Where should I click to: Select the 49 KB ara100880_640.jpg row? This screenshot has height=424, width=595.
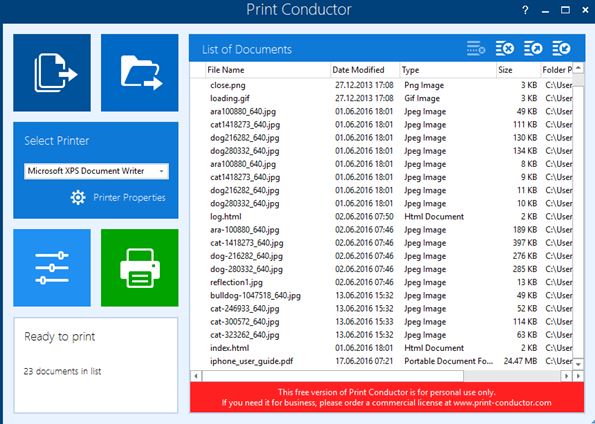click(381, 112)
